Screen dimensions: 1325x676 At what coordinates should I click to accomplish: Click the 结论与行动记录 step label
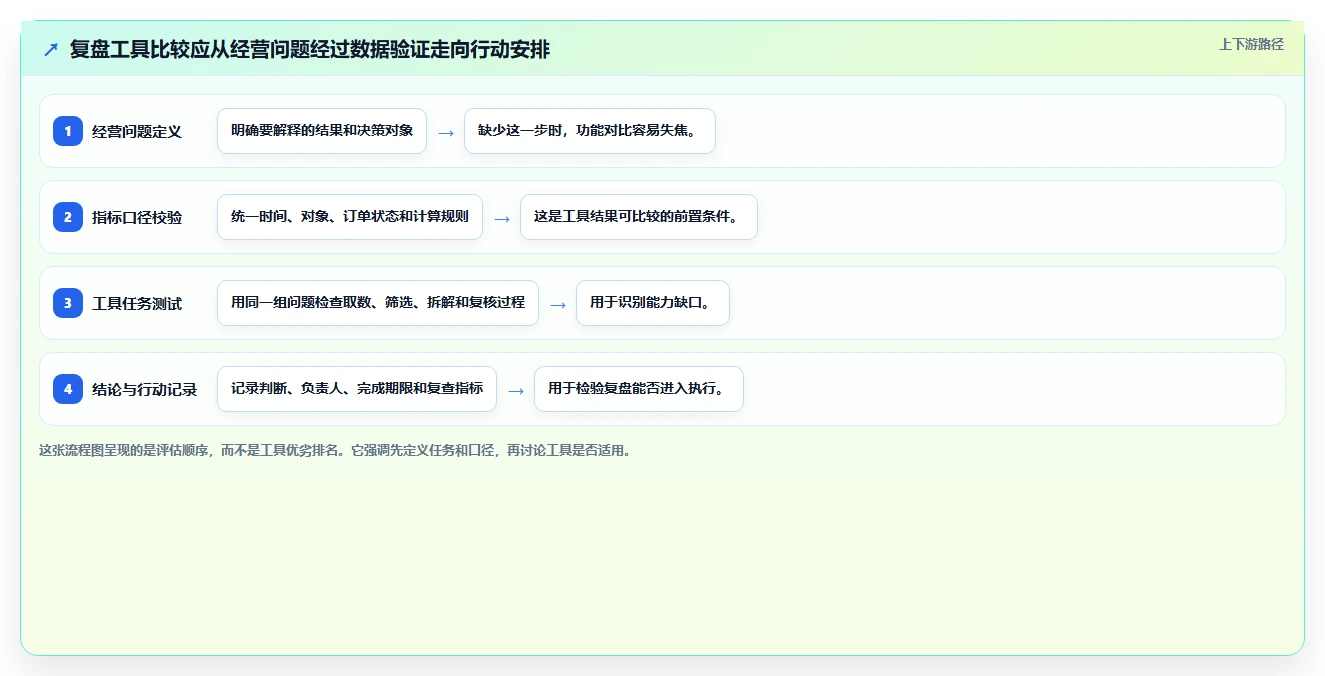145,389
